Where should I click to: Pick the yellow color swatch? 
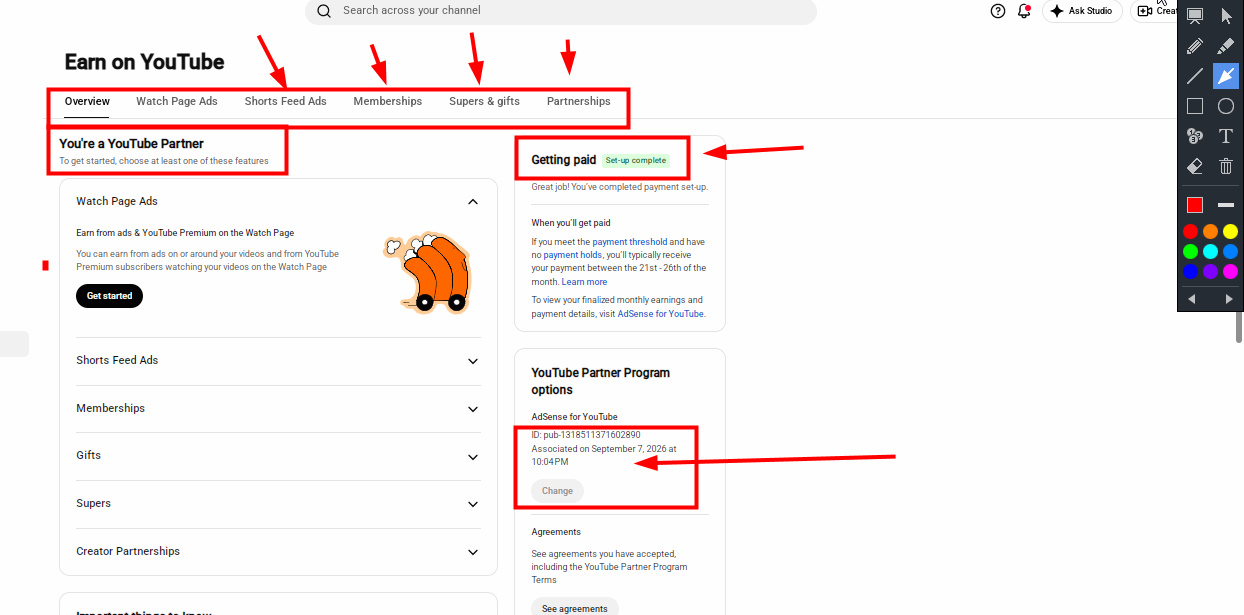pos(1230,231)
